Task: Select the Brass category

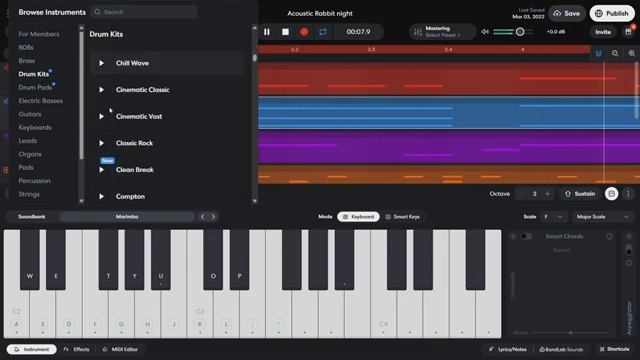Action: 27,61
